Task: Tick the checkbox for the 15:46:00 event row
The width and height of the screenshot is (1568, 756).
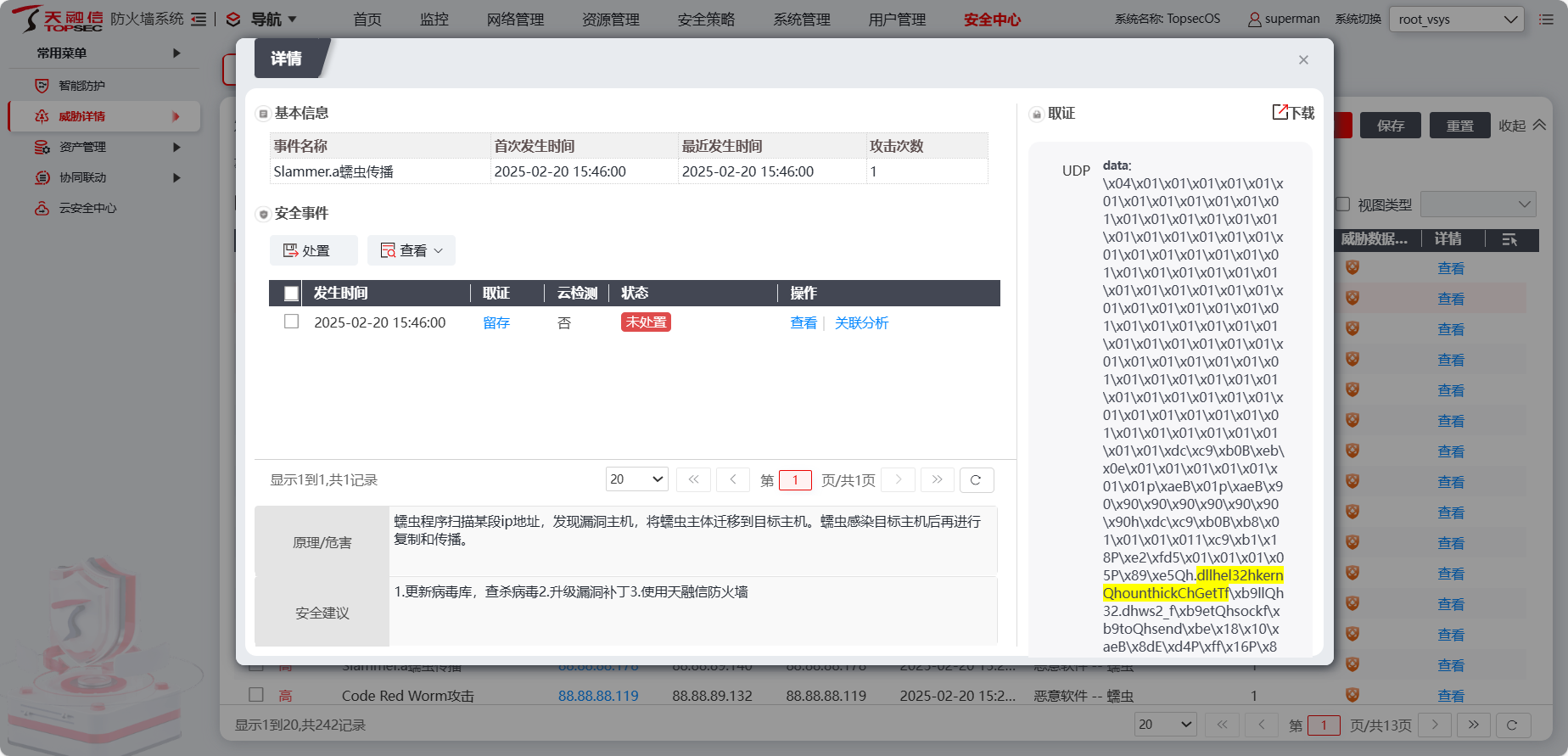Action: (291, 322)
